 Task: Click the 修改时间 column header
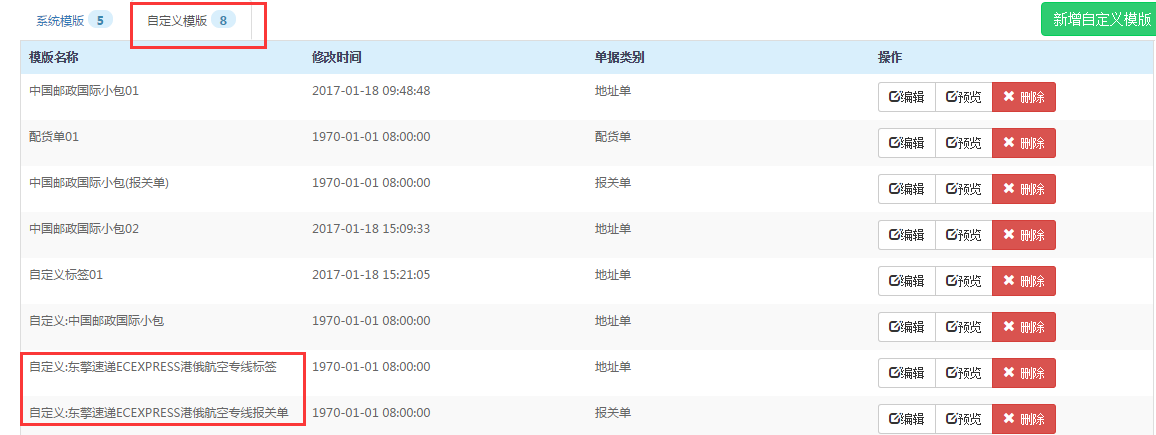point(337,57)
